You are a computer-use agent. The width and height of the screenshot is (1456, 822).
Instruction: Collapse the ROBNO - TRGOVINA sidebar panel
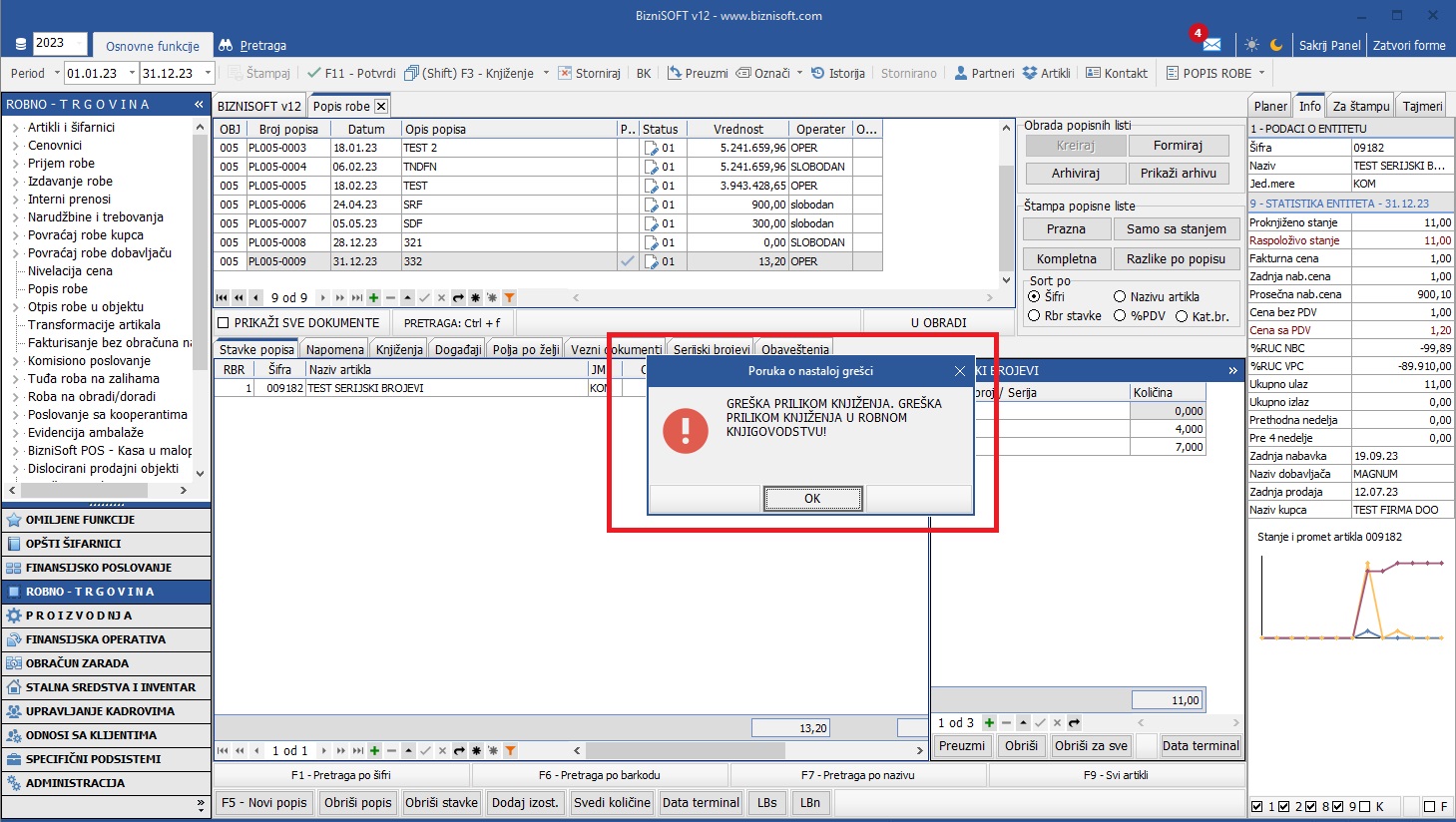coord(199,104)
